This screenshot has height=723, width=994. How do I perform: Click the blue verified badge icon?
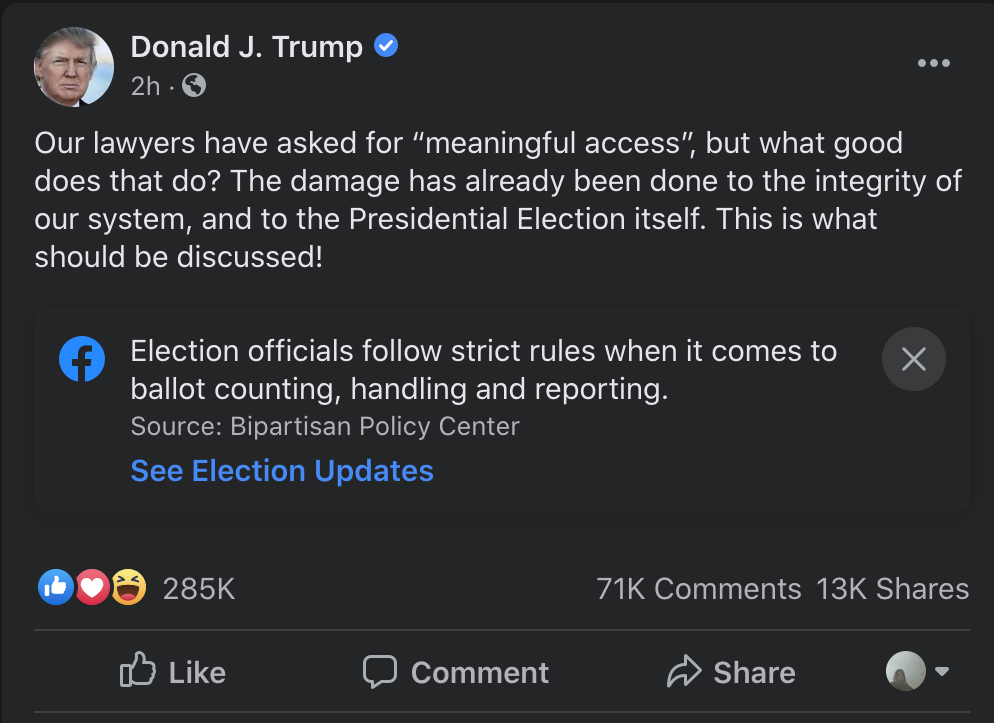[386, 45]
